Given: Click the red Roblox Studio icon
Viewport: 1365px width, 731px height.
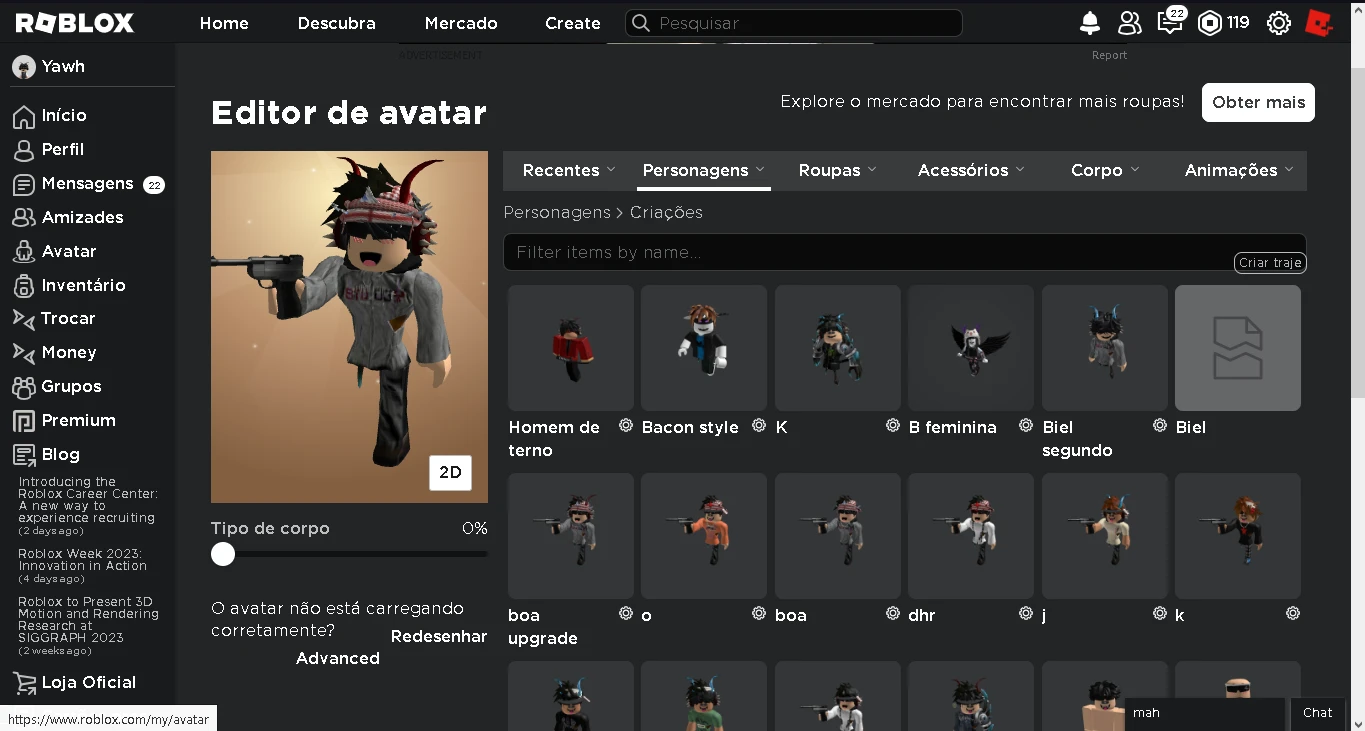Looking at the screenshot, I should pyautogui.click(x=1319, y=23).
